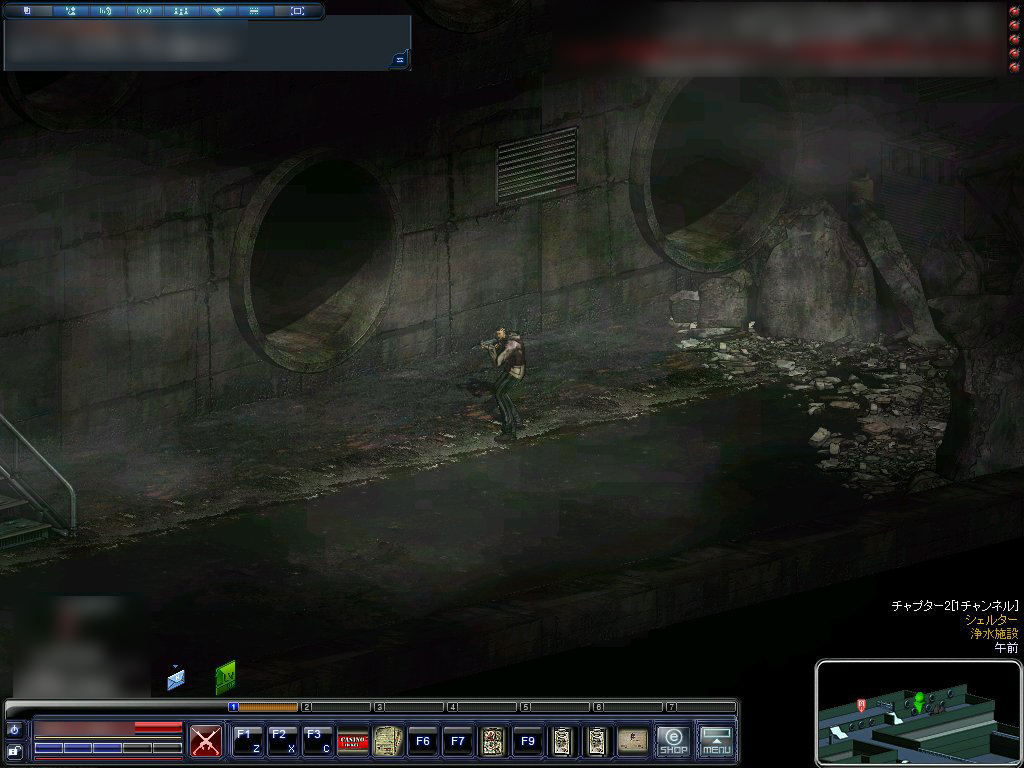
Task: Switch to quick slot bar 5 tab
Action: [556, 707]
